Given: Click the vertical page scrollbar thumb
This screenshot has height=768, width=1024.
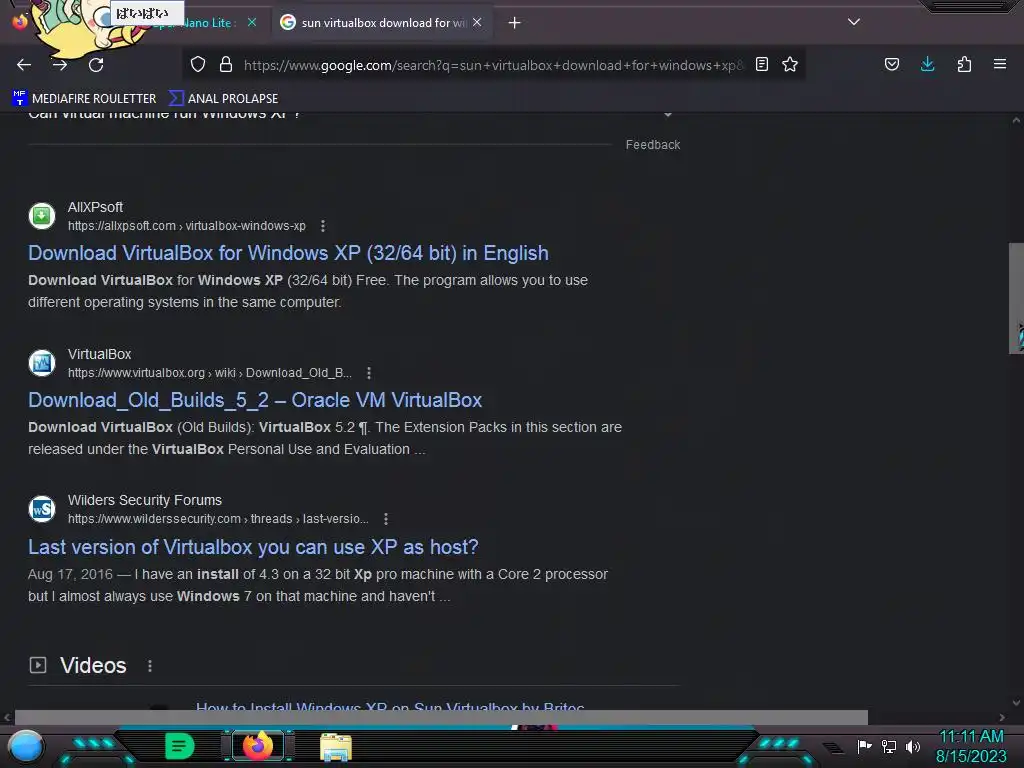Looking at the screenshot, I should [x=1016, y=298].
